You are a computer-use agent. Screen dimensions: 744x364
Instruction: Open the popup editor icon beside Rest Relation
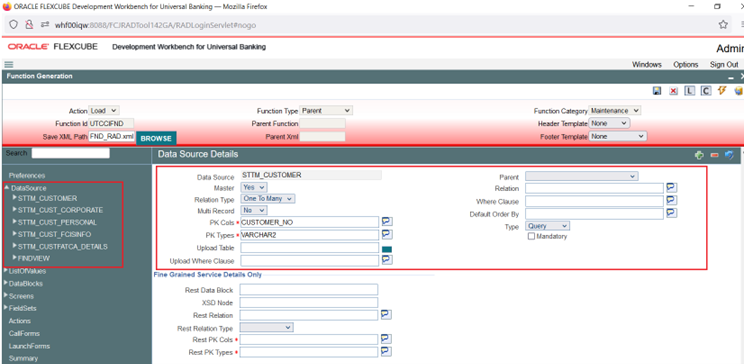387,314
